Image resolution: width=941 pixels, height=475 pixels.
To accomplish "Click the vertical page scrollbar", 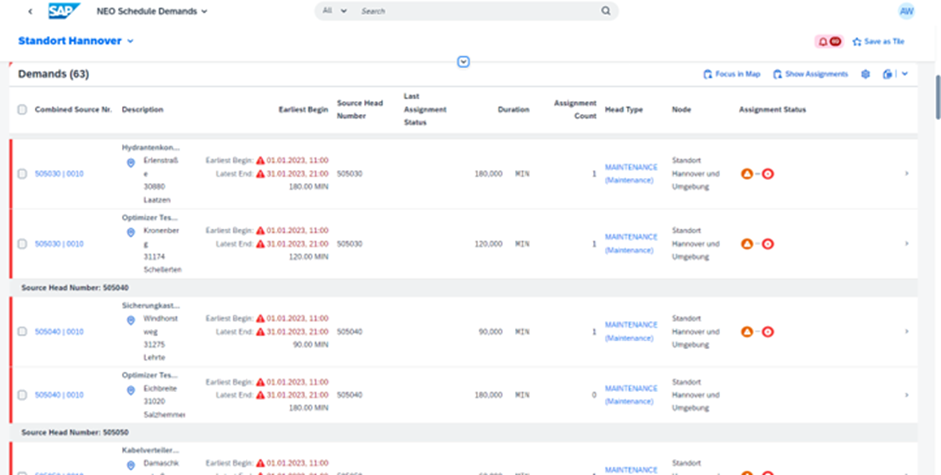I will (938, 97).
